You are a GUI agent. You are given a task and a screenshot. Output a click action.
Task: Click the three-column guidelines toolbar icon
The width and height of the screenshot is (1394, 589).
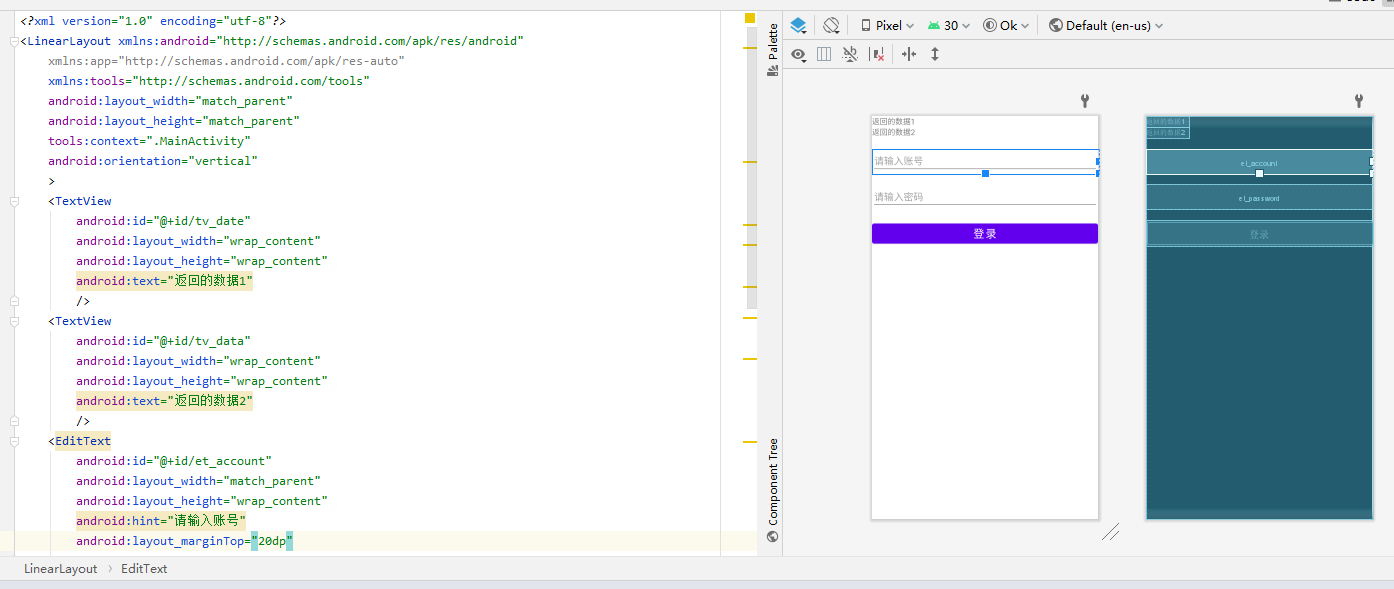click(824, 54)
